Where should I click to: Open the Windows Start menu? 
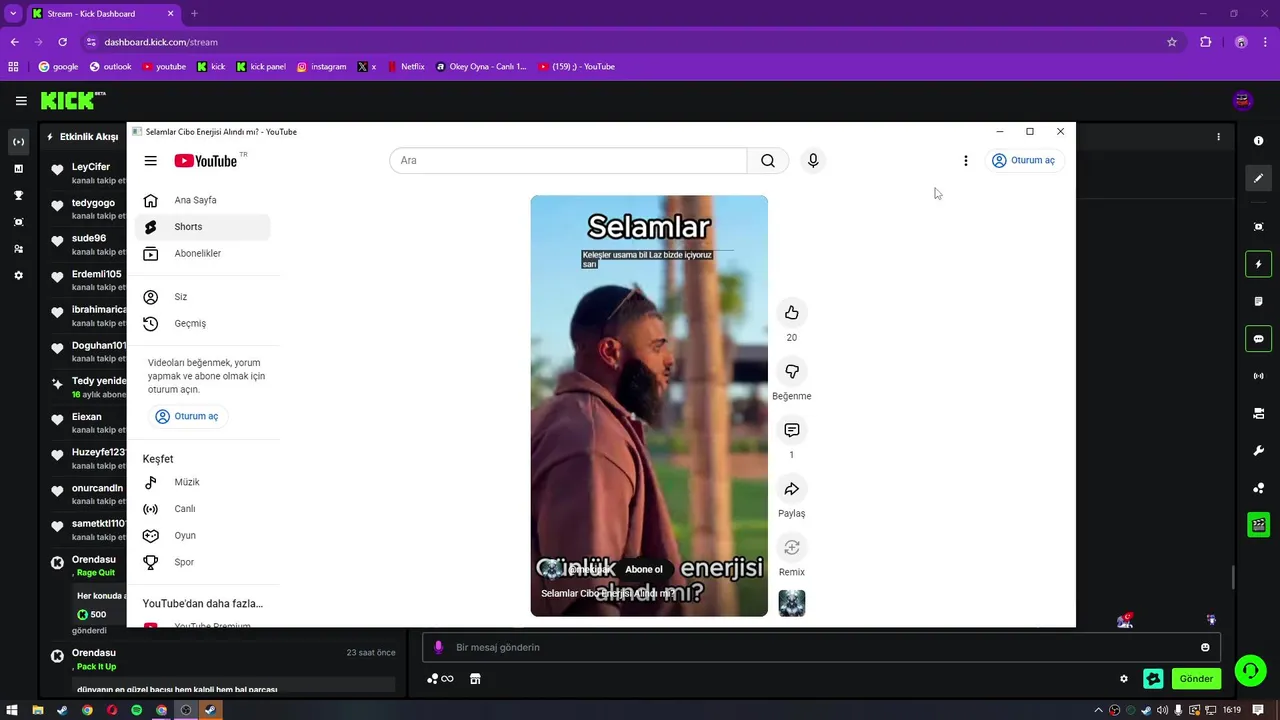point(13,710)
